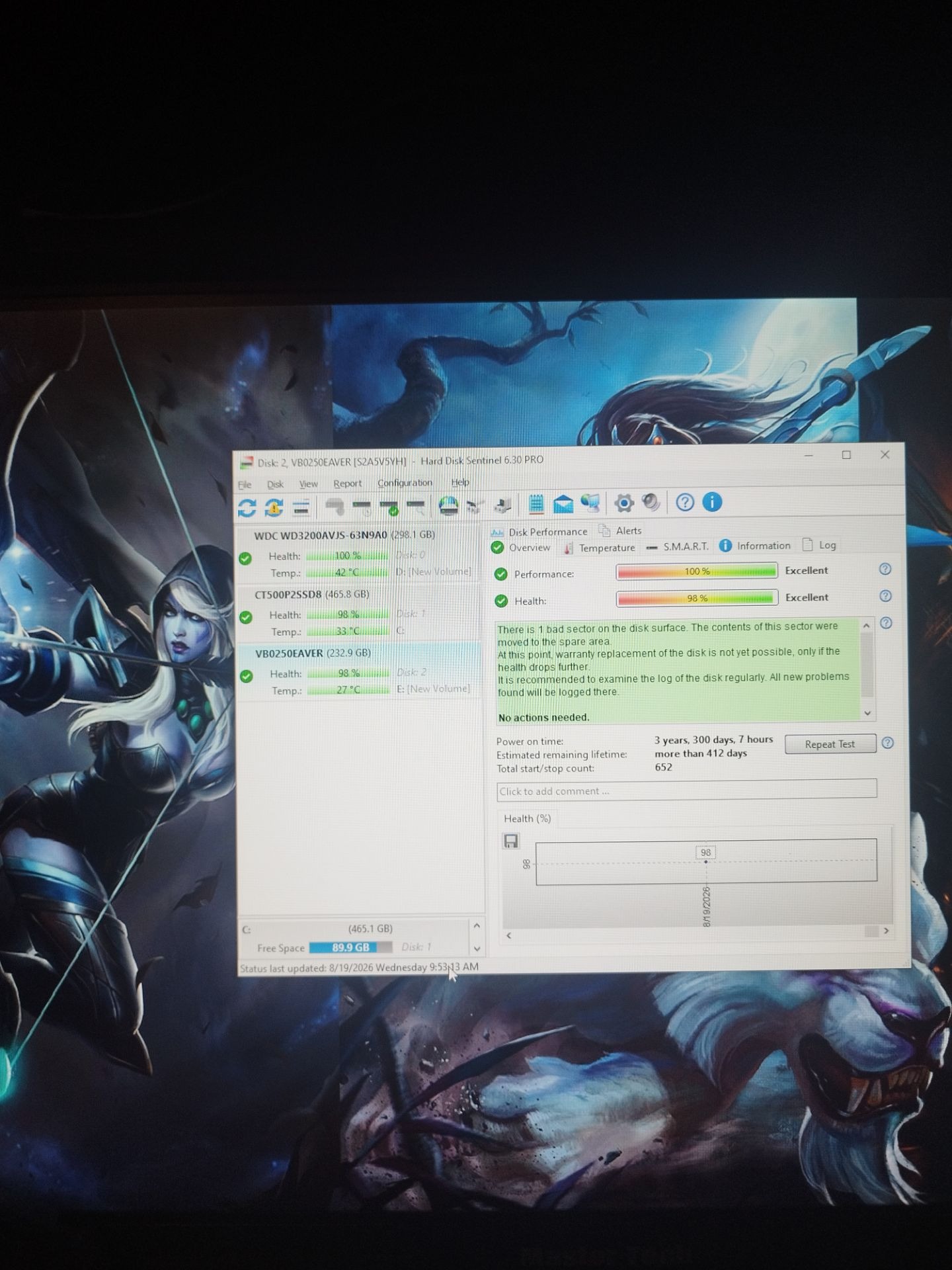The width and height of the screenshot is (952, 1270).
Task: Click the disk icon with magnifying glass
Action: (x=416, y=507)
